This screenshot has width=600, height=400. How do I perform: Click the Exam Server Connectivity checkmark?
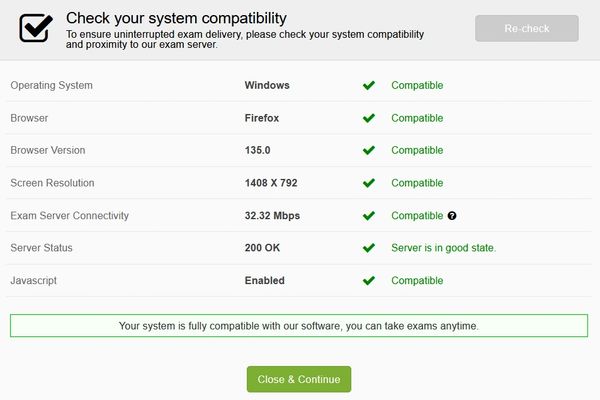click(x=369, y=216)
